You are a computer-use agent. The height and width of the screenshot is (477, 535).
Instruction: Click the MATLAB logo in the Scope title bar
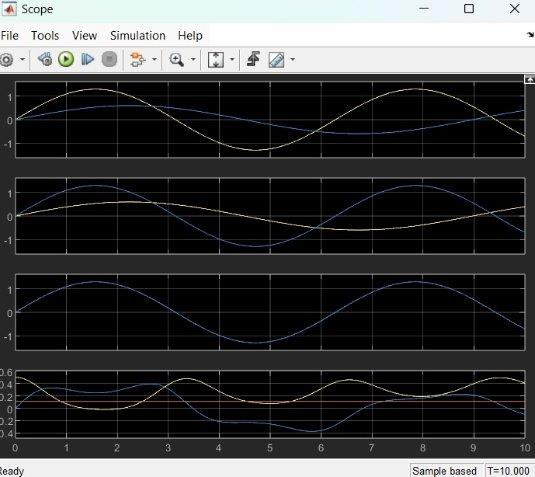(9, 9)
